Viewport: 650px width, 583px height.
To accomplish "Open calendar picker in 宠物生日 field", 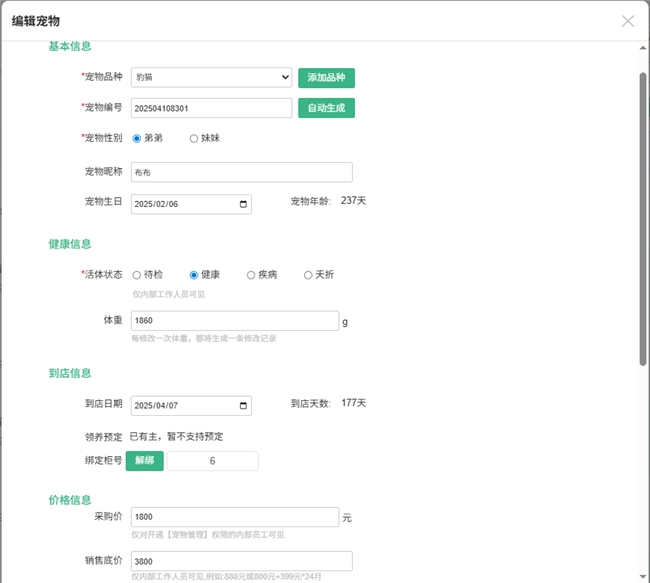I will coord(243,204).
